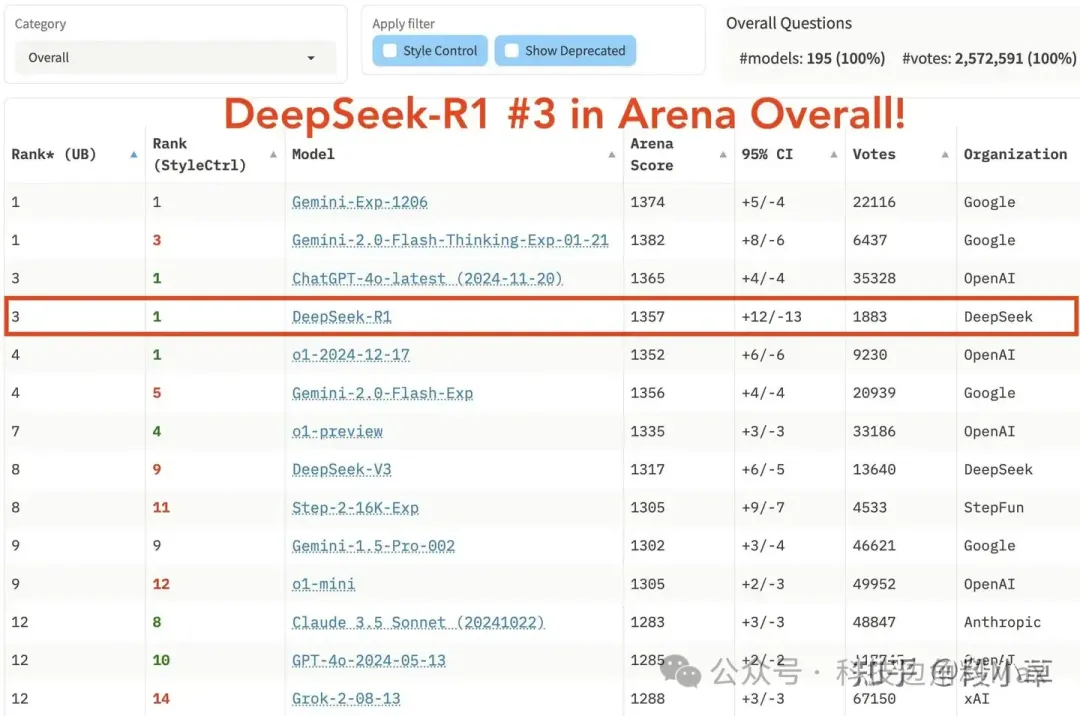Screen dimensions: 1080x716
Task: Open the DeepSeek-R1 model link
Action: [x=342, y=317]
